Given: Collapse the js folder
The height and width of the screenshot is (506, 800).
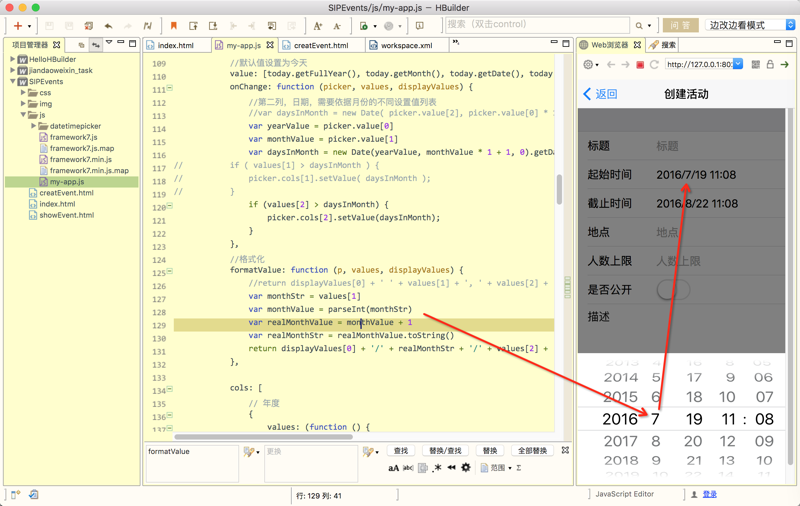Looking at the screenshot, I should click(x=23, y=115).
